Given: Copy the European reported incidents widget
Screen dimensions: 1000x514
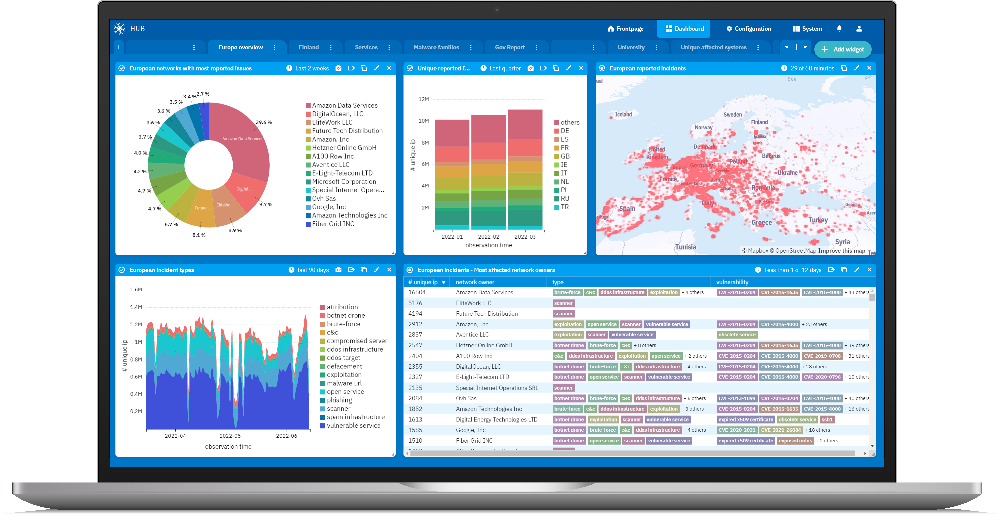Looking at the screenshot, I should 843,68.
